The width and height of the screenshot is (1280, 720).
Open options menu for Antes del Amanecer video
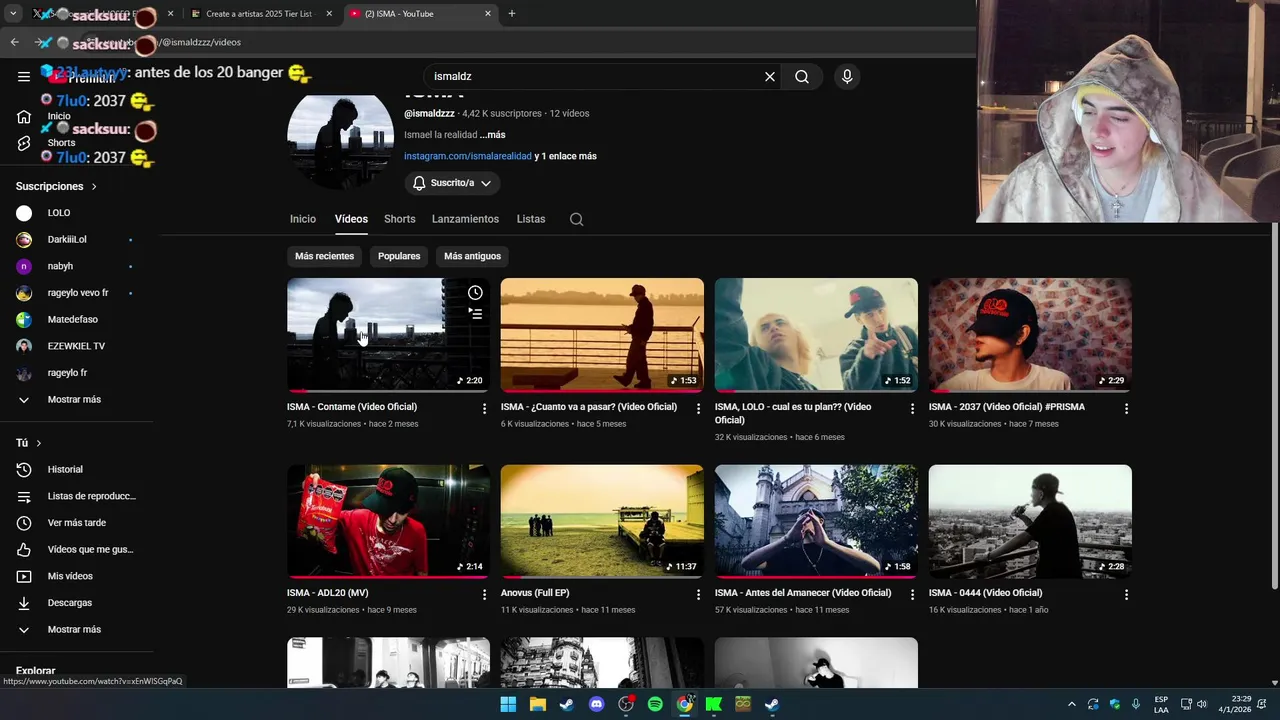[x=912, y=594]
